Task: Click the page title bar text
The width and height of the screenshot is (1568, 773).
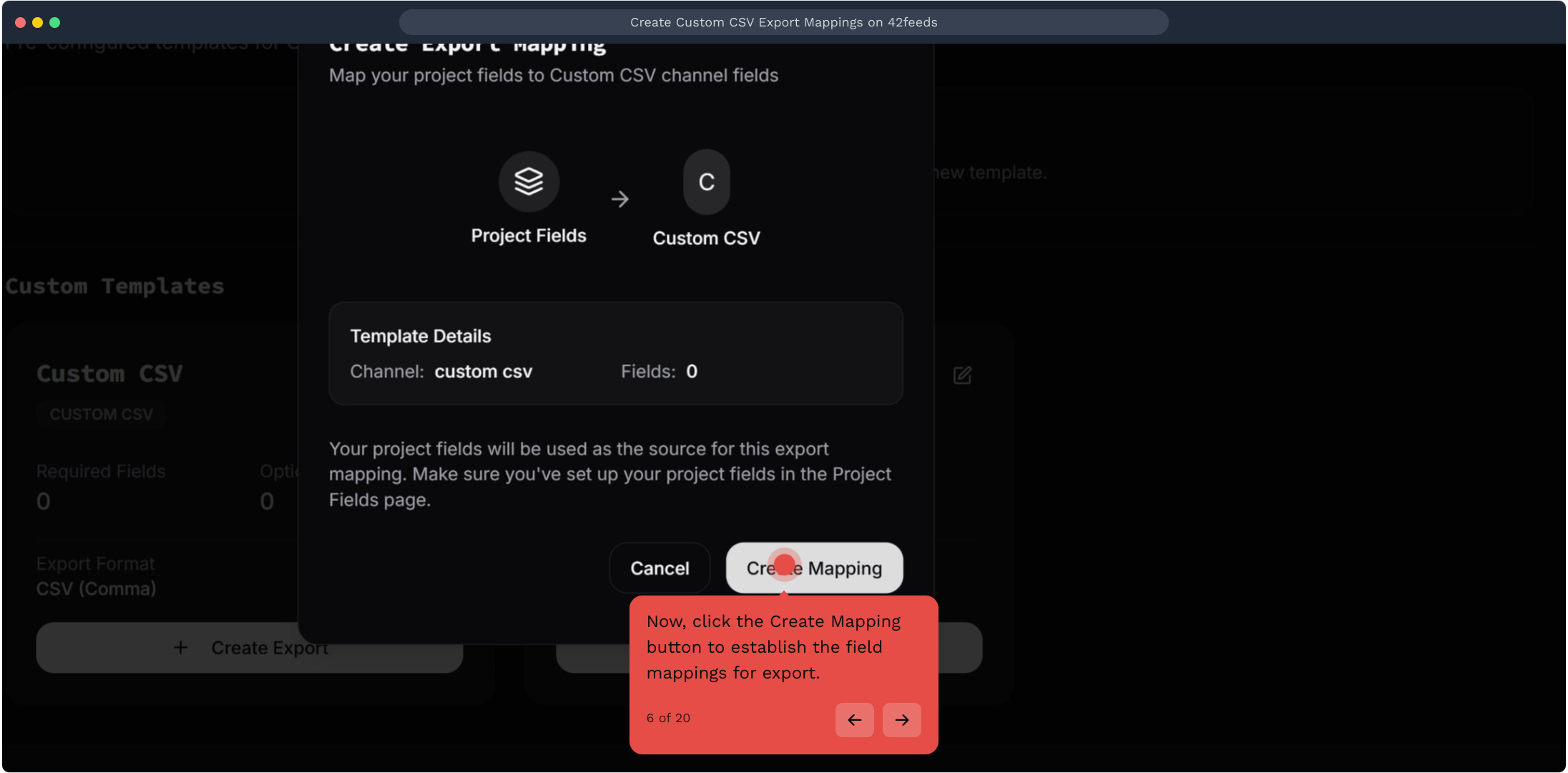Action: tap(783, 22)
